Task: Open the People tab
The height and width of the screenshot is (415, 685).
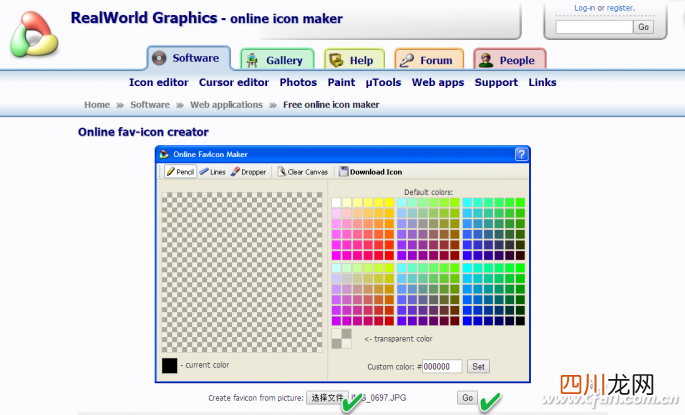Action: pyautogui.click(x=509, y=60)
